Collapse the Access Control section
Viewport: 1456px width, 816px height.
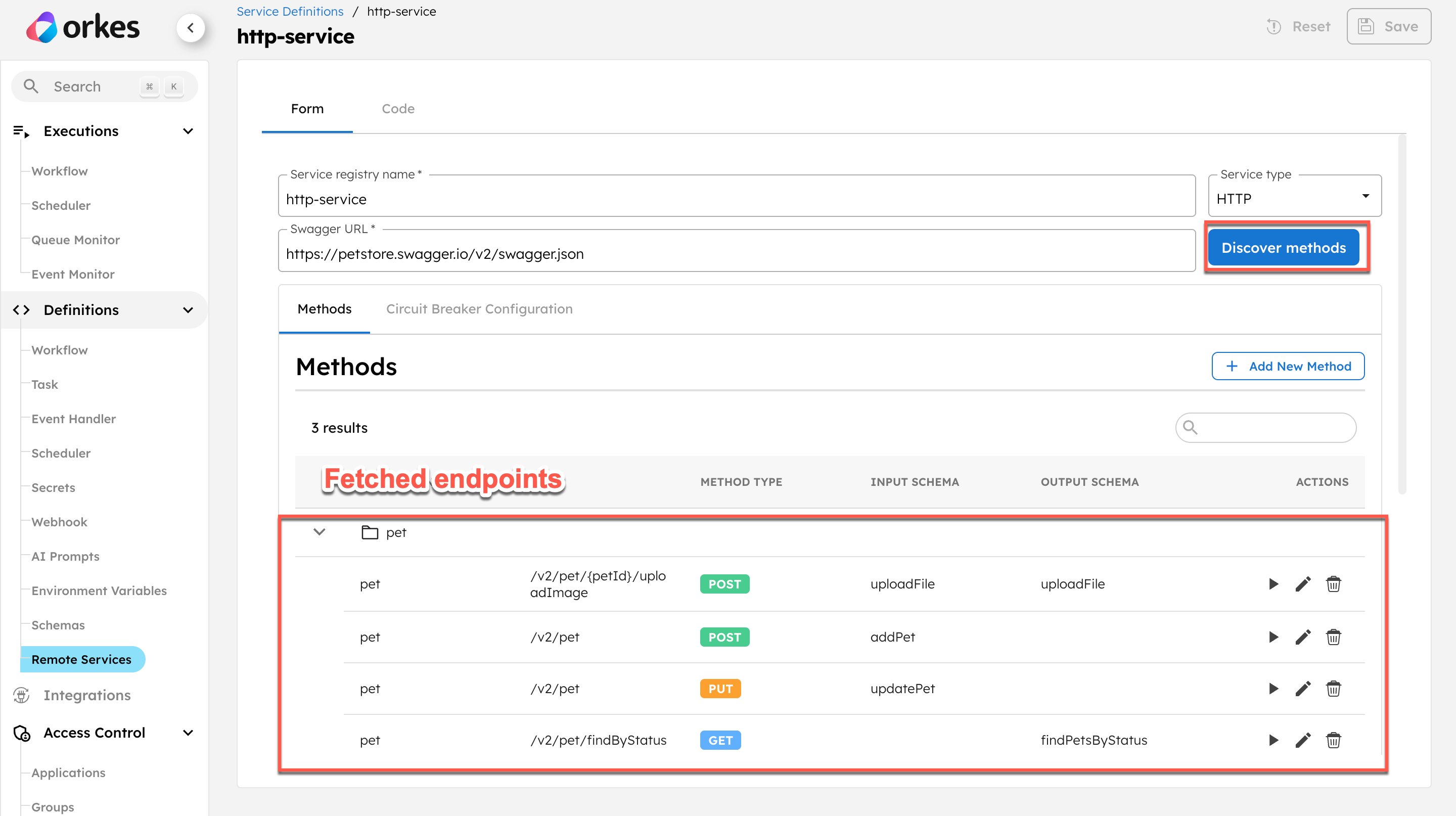point(188,733)
